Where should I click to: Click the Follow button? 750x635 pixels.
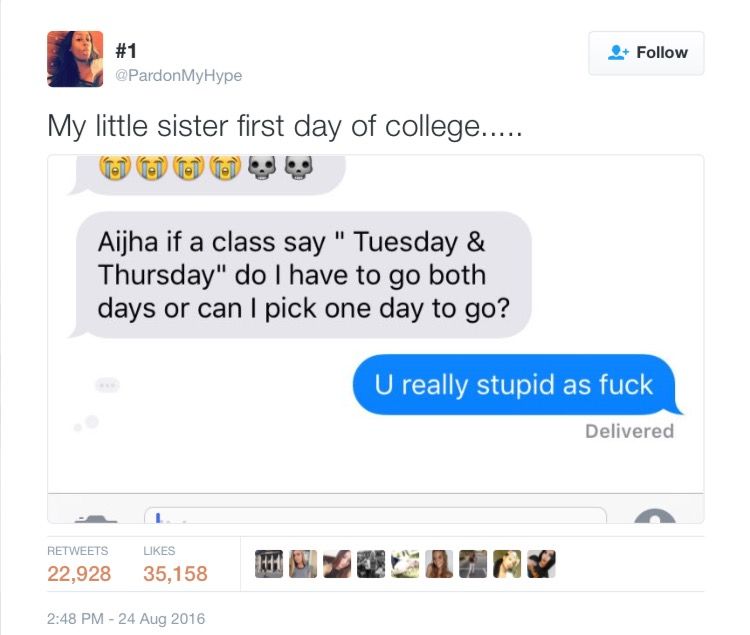click(x=646, y=53)
